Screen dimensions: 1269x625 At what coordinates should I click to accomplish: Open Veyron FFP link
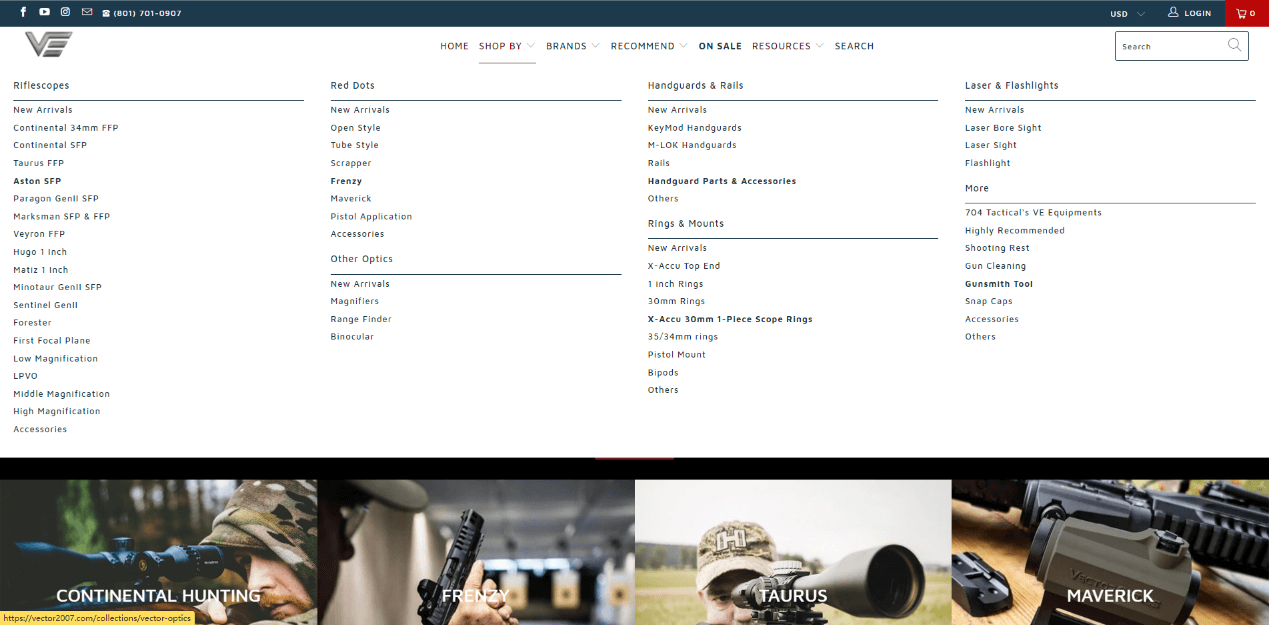39,234
